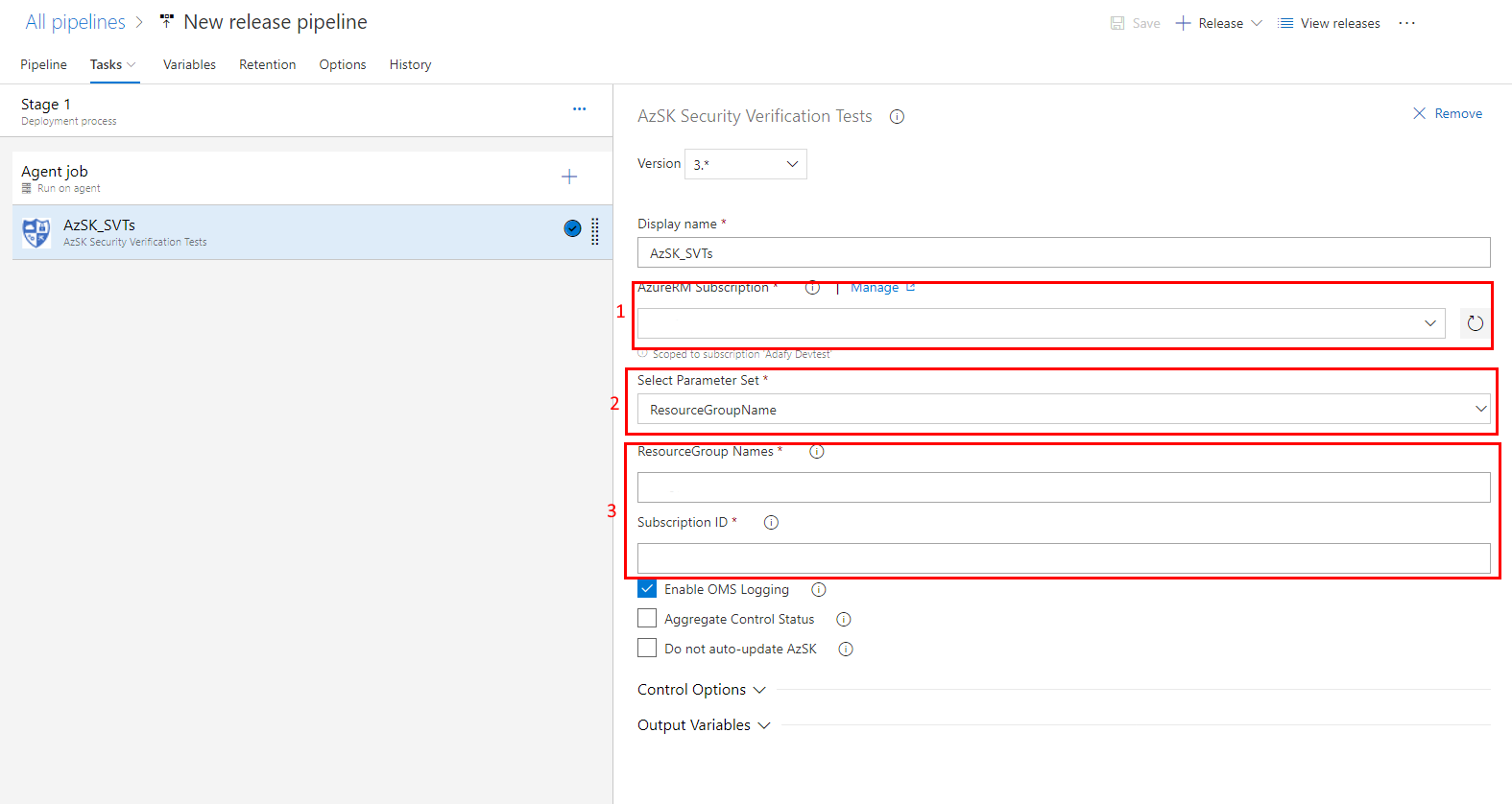Switch to the Options tab

click(x=343, y=64)
